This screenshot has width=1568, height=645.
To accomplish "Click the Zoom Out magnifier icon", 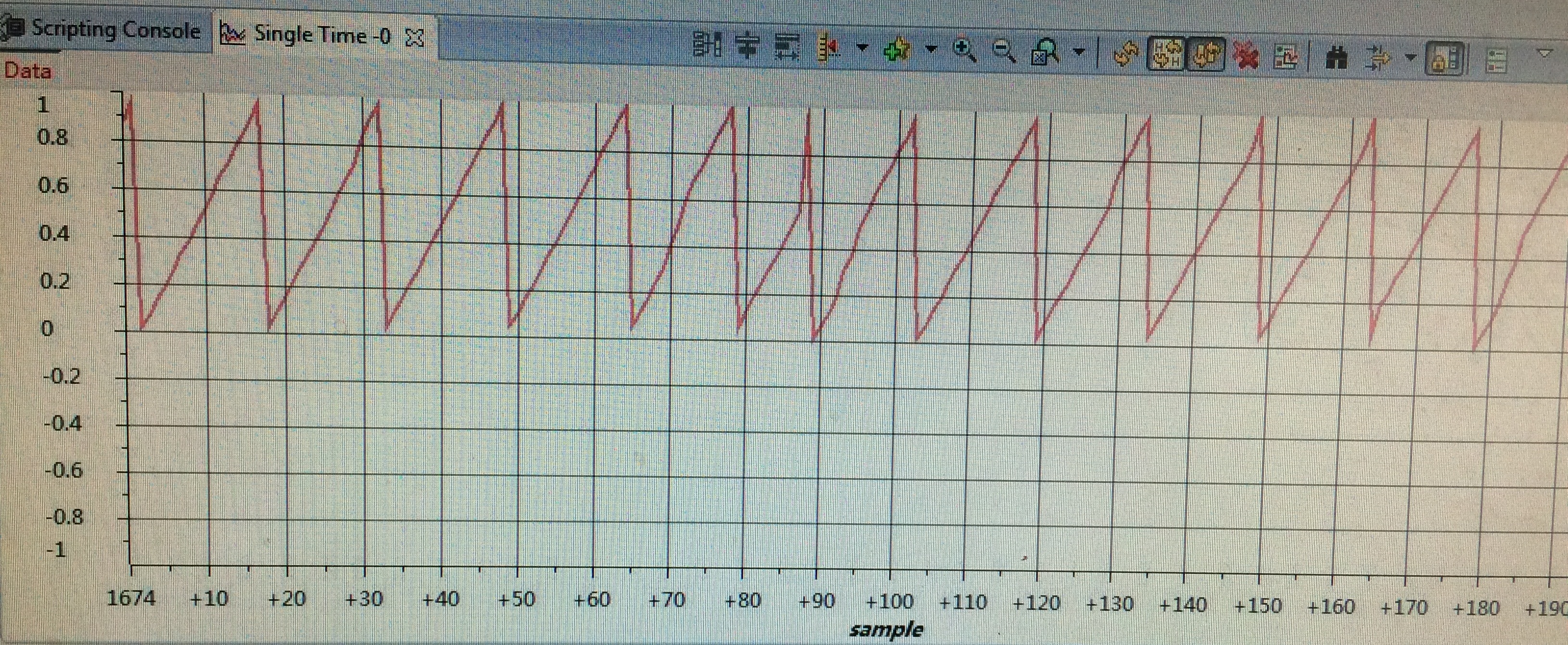I will (1003, 51).
